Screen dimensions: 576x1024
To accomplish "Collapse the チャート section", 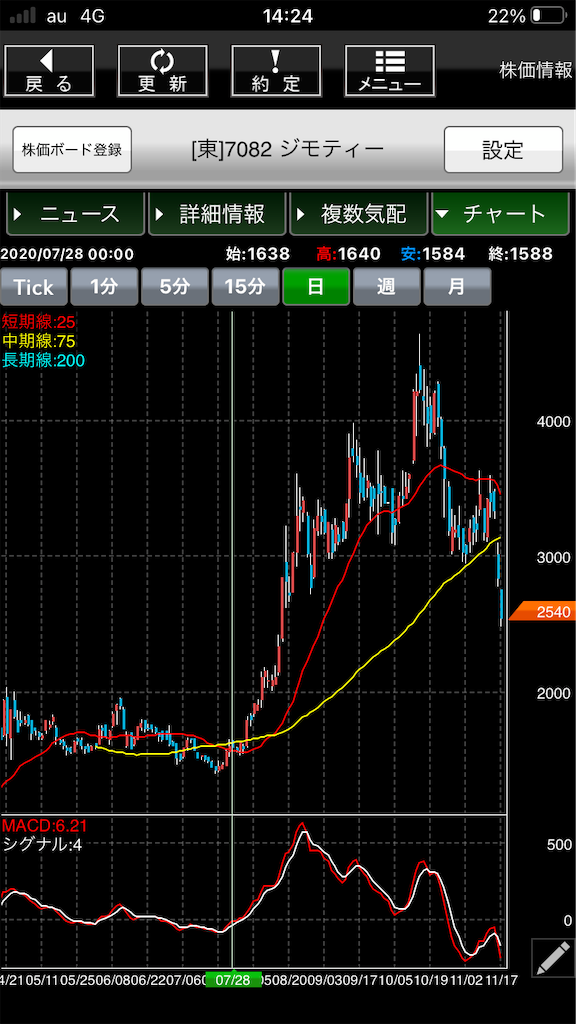I will click(x=500, y=214).
